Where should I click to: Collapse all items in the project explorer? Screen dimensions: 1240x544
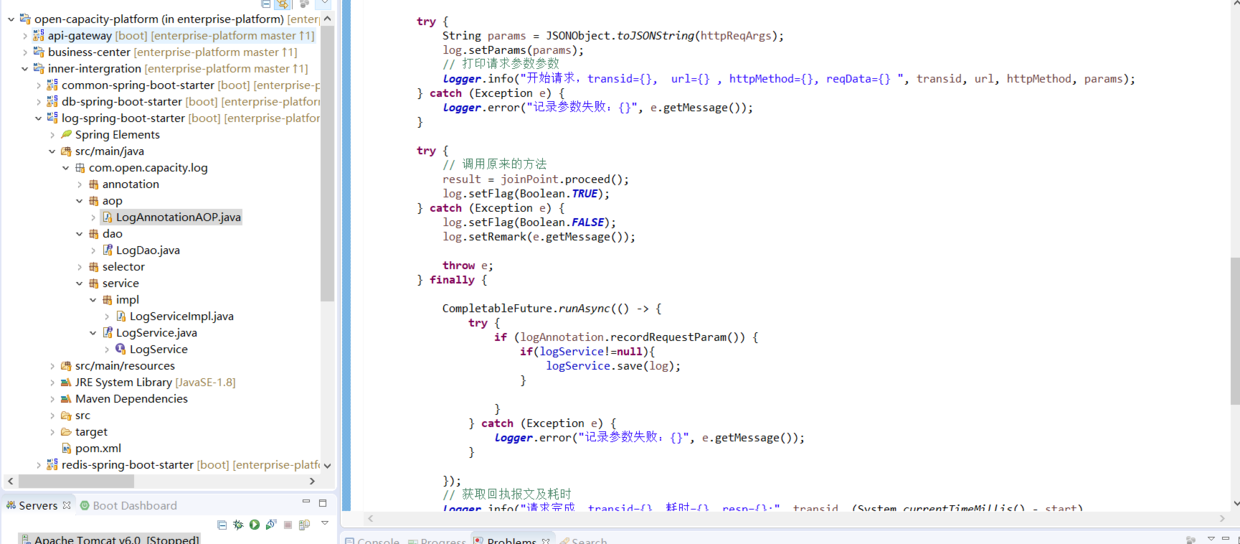(x=266, y=4)
